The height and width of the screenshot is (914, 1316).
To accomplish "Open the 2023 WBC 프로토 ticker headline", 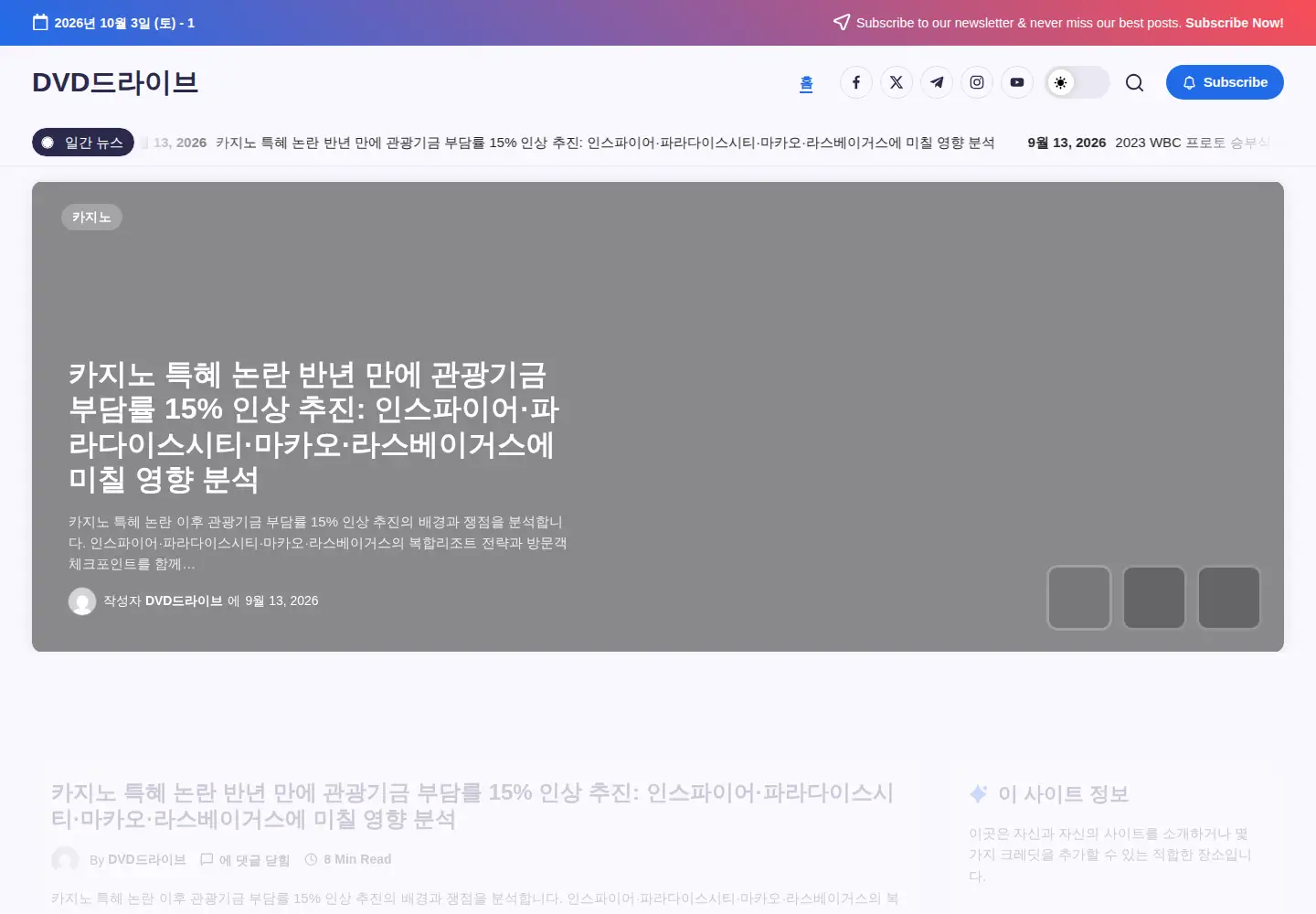I will tap(1193, 143).
